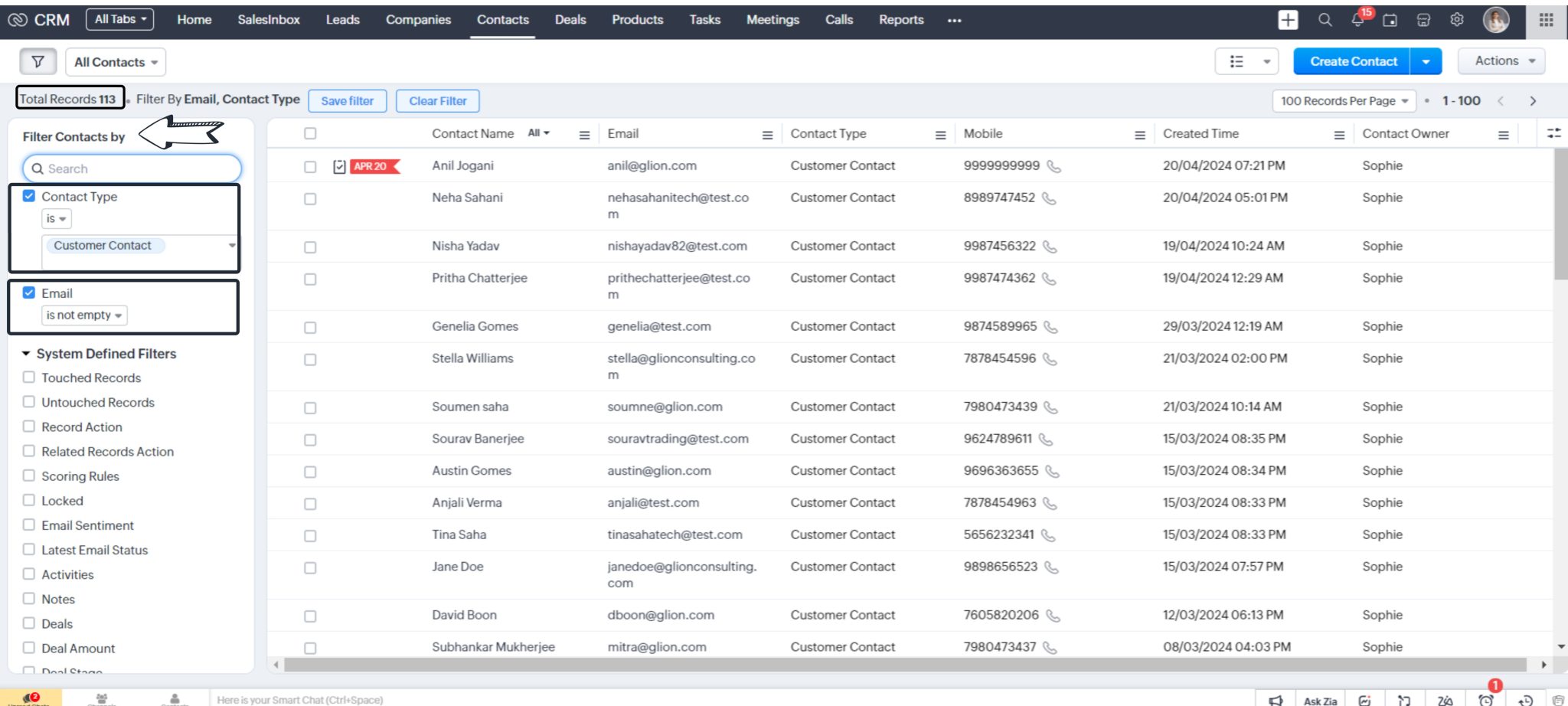Open CRM settings via the gear icon

(x=1457, y=21)
